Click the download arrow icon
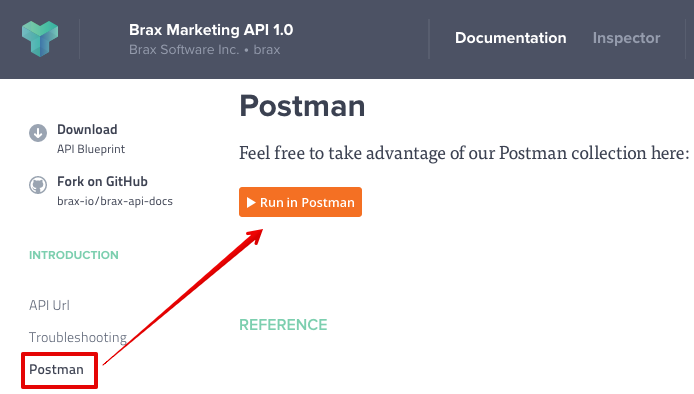This screenshot has width=694, height=394. pyautogui.click(x=38, y=133)
